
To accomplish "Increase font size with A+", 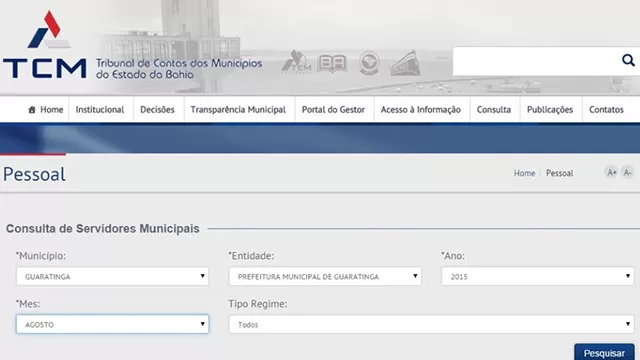I will (x=611, y=173).
